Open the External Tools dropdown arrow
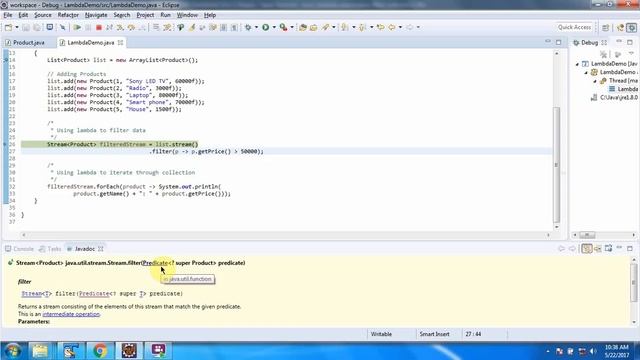640x360 pixels. coord(292,27)
